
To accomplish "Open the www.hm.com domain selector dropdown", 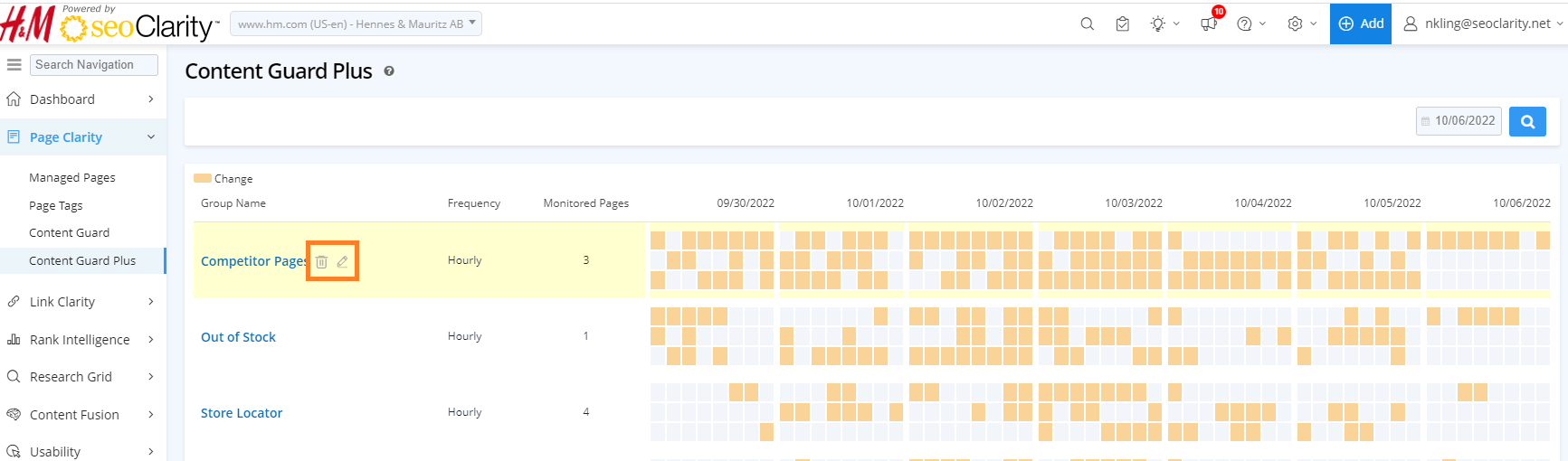I will pos(356,24).
